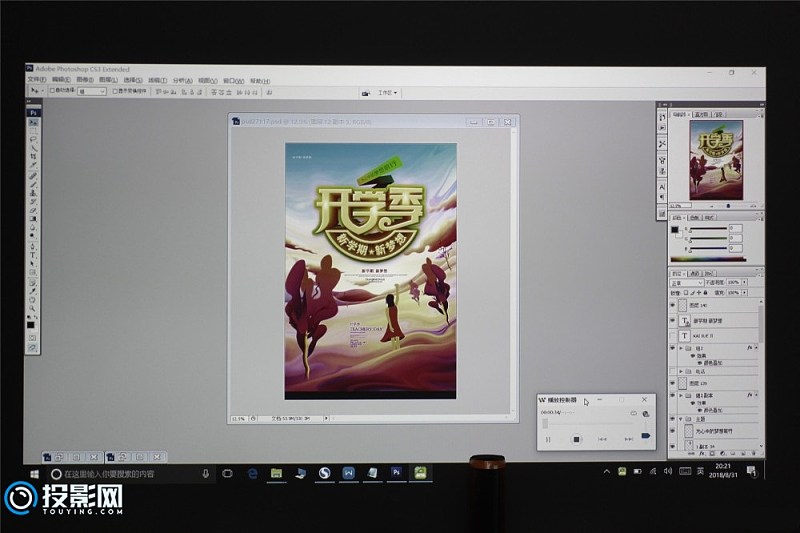Toggle the show transform controls checkbox
This screenshot has width=800, height=533.
point(111,91)
